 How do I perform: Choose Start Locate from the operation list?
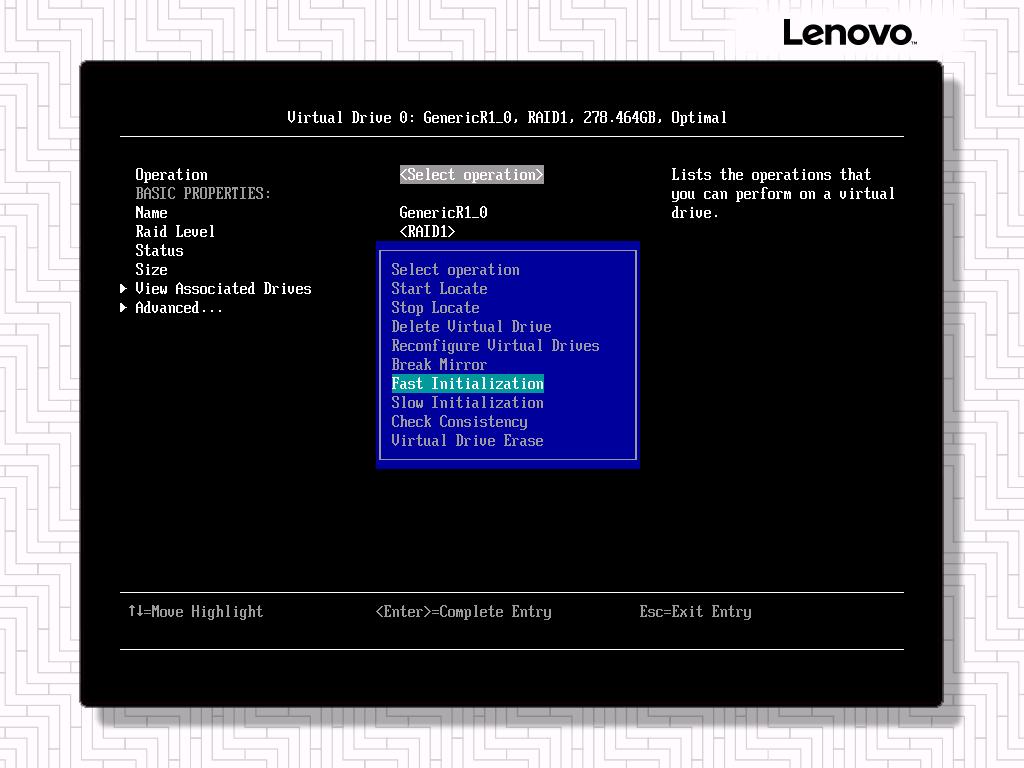point(439,289)
